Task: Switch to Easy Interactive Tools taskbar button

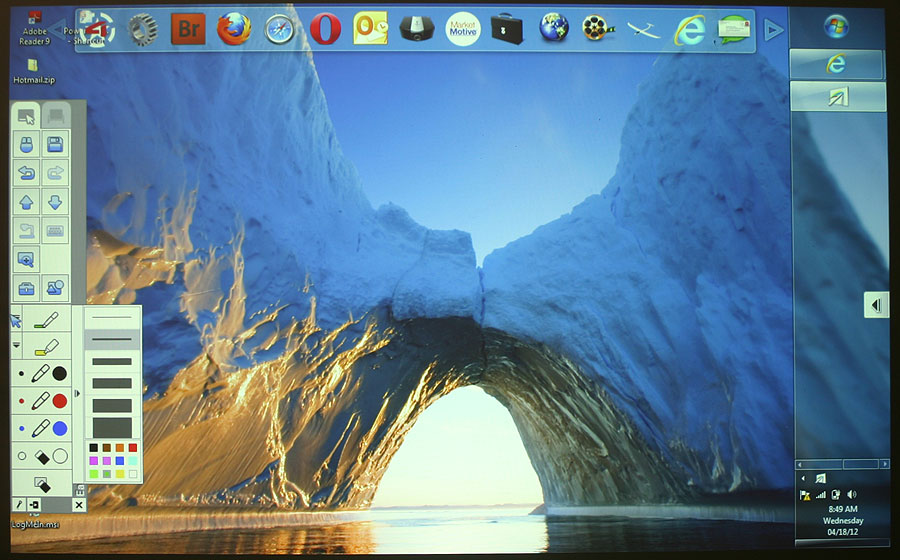Action: pos(837,96)
